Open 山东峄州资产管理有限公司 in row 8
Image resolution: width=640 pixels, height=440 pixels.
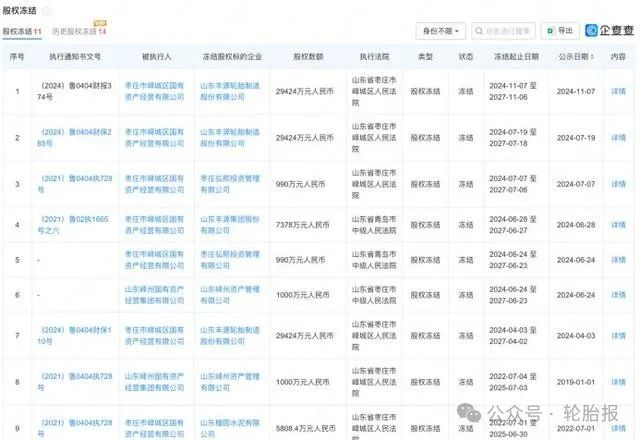click(230, 382)
